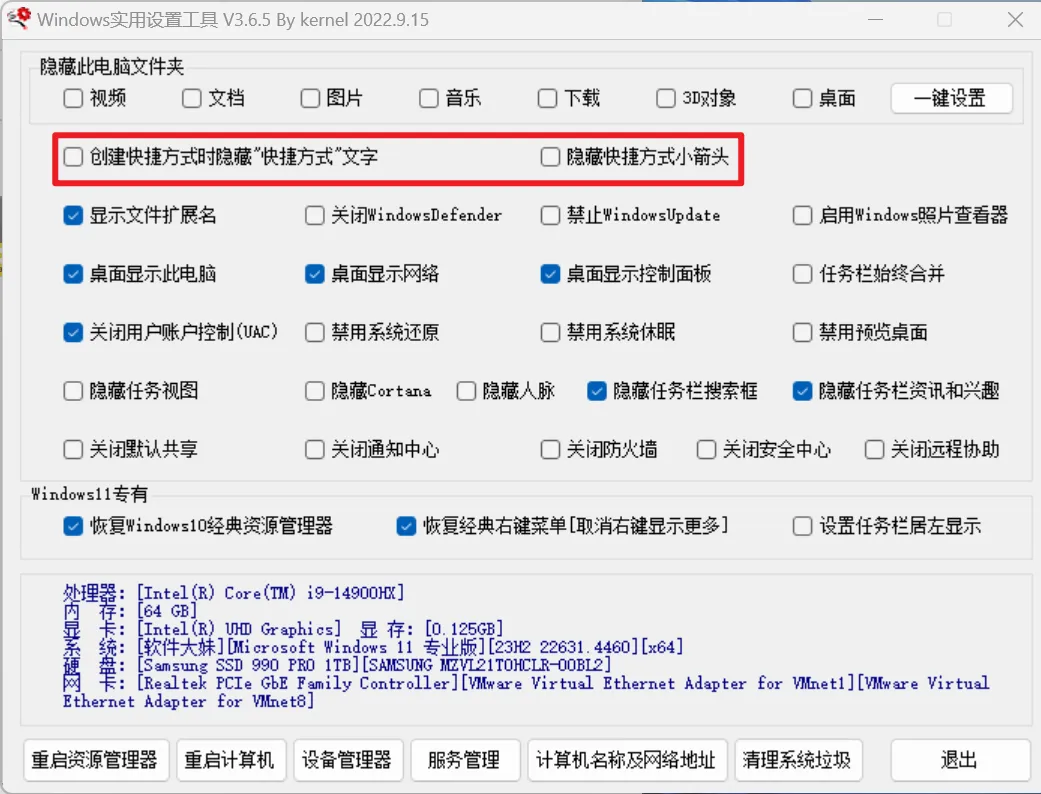Screen dimensions: 1041x794
Task: Disable 显示文件扩展名 checkbox
Action: (72, 215)
